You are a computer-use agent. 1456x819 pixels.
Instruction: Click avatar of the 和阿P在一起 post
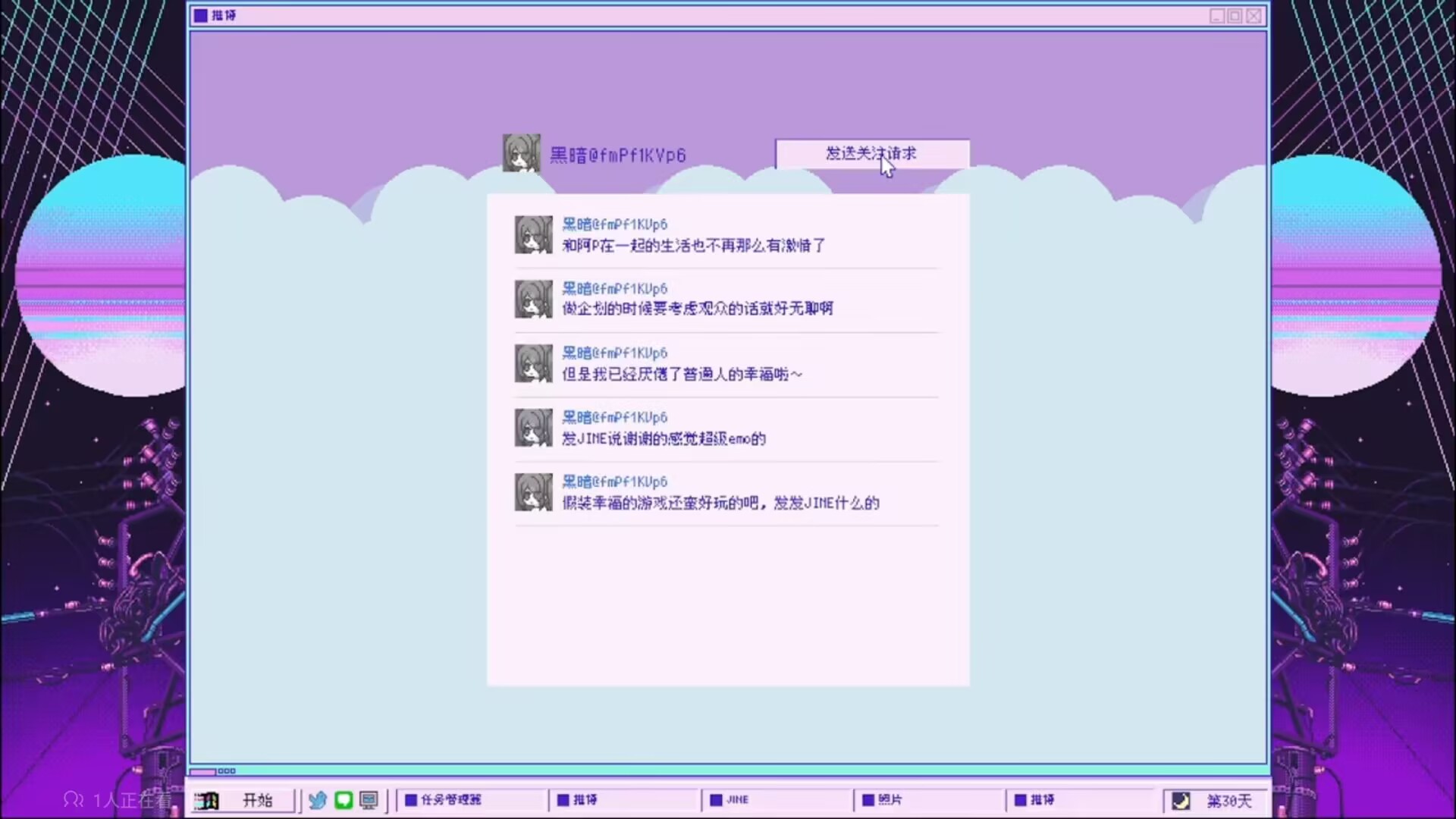tap(534, 234)
